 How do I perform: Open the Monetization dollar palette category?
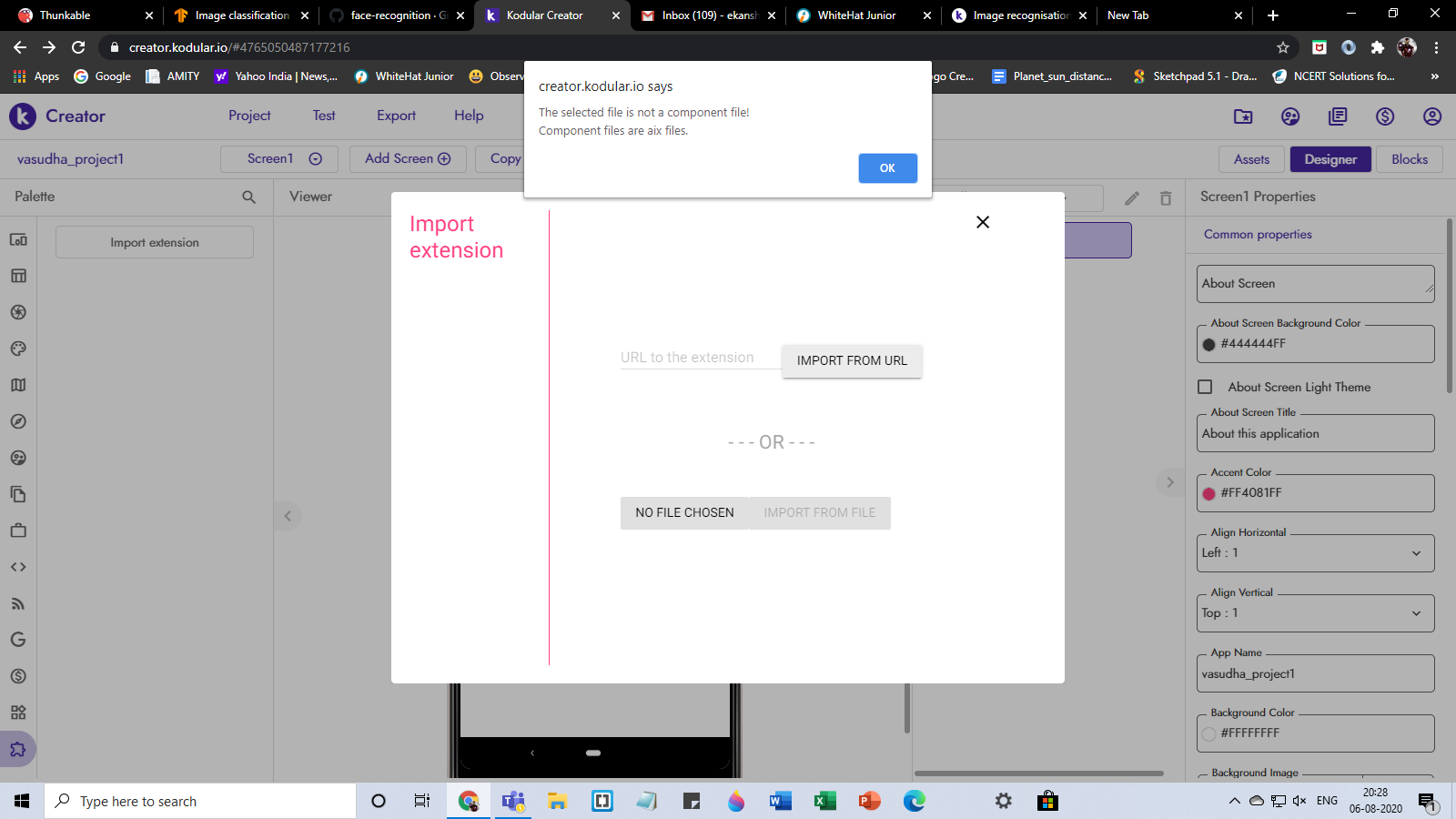pos(18,676)
